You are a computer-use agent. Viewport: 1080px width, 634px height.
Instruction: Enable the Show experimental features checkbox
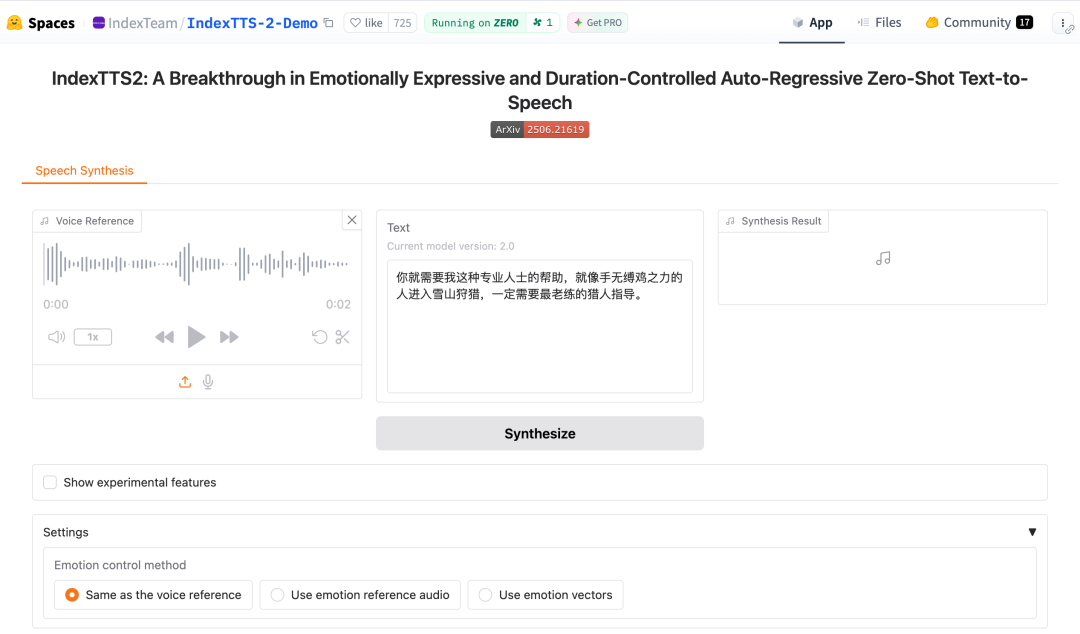pos(50,482)
